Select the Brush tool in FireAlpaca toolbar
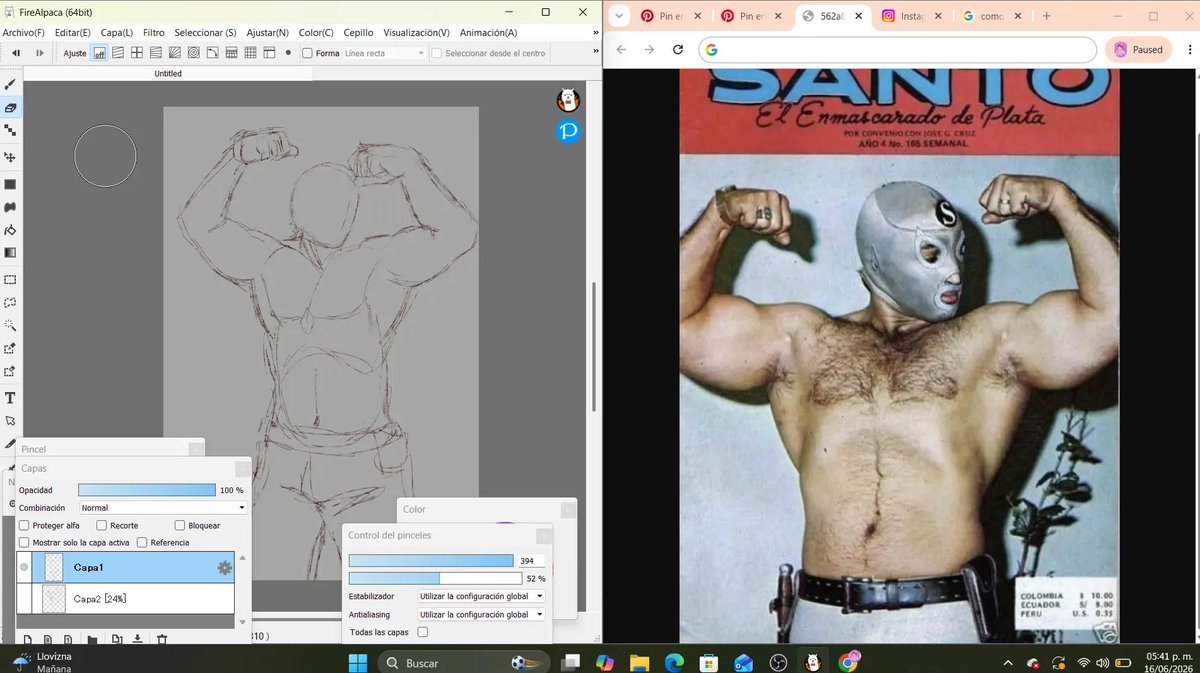This screenshot has height=673, width=1200. click(x=10, y=85)
